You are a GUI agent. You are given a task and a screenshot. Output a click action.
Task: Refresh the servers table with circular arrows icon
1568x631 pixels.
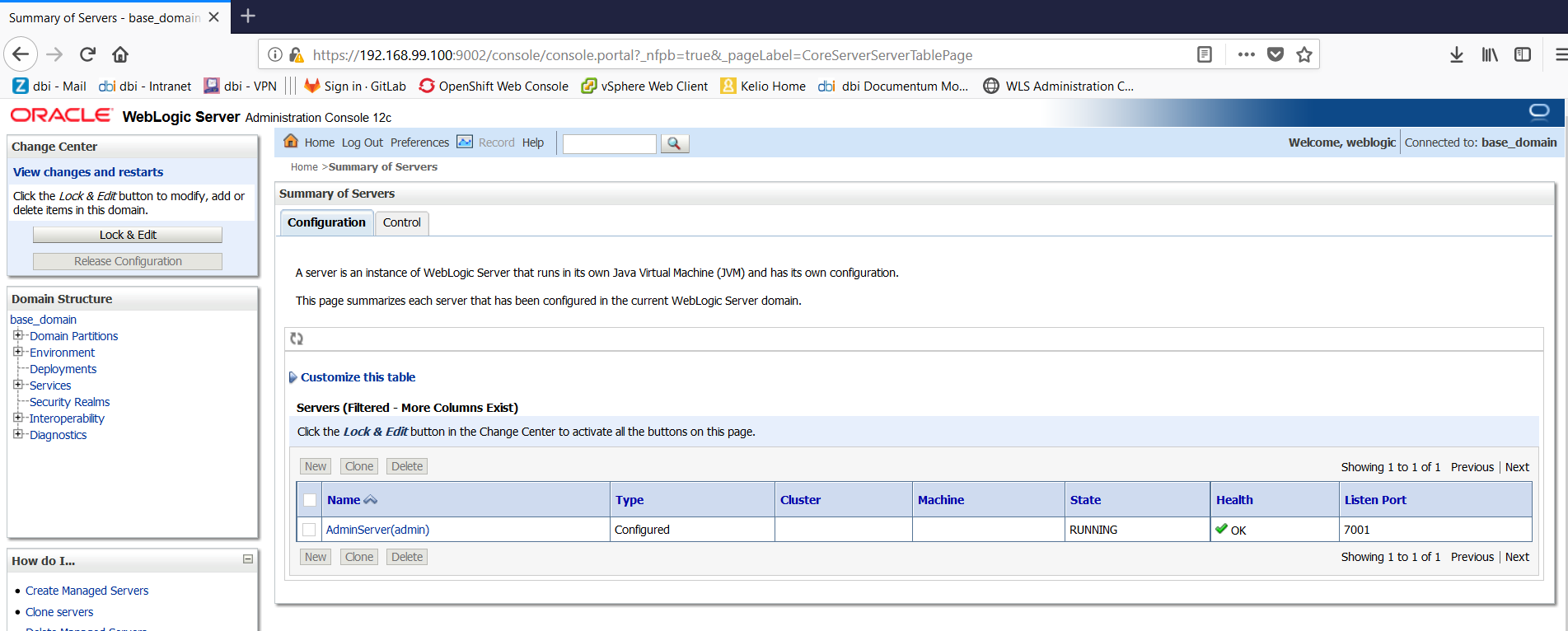(297, 339)
